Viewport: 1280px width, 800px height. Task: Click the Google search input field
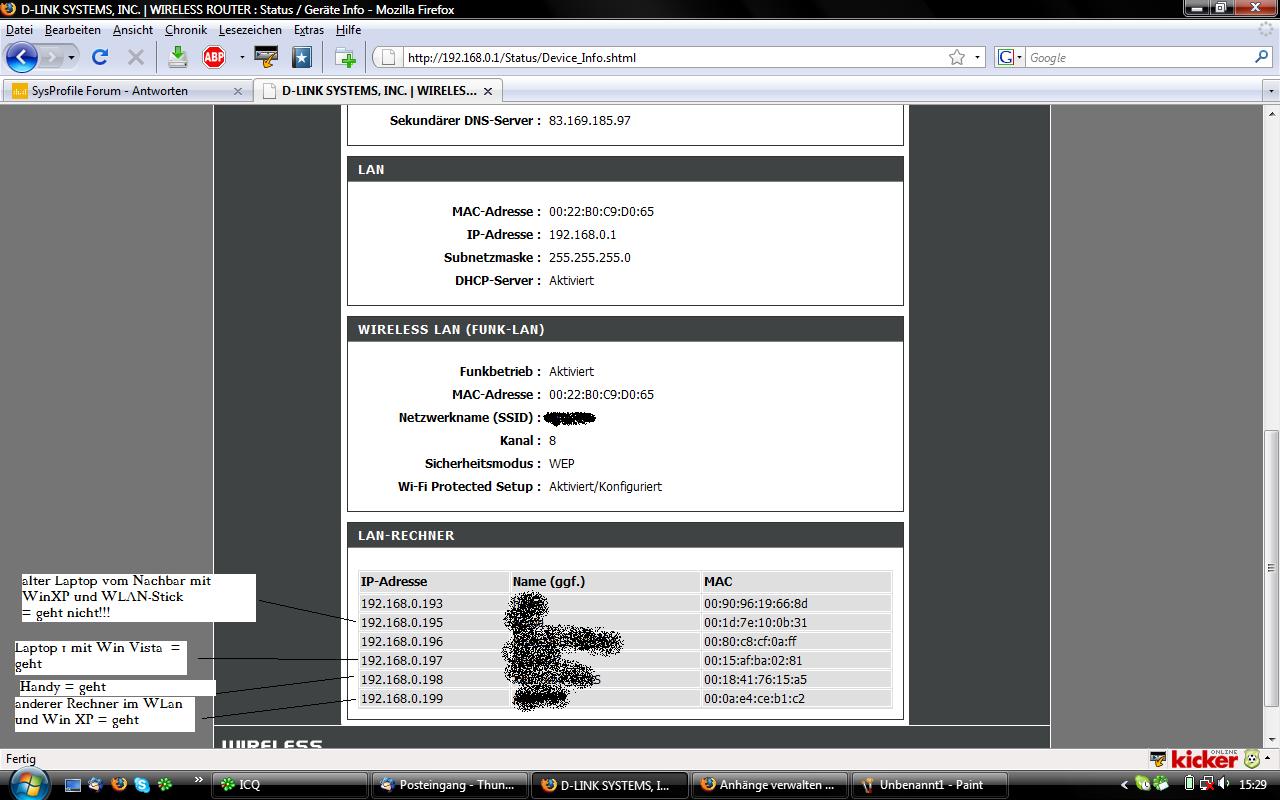pos(1138,57)
